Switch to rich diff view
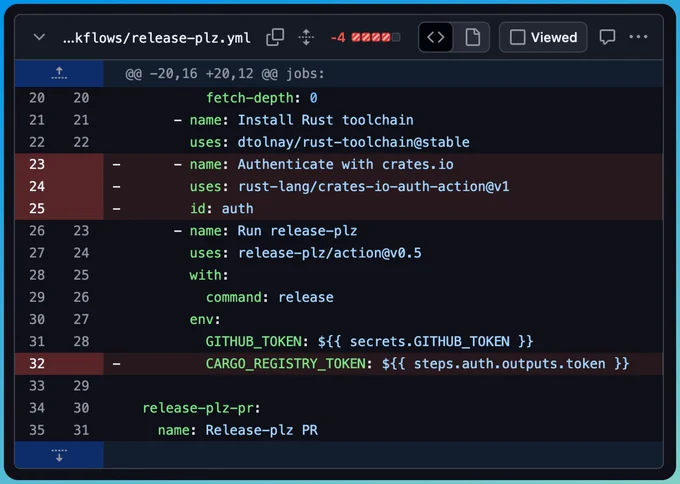The width and height of the screenshot is (680, 484). click(472, 38)
